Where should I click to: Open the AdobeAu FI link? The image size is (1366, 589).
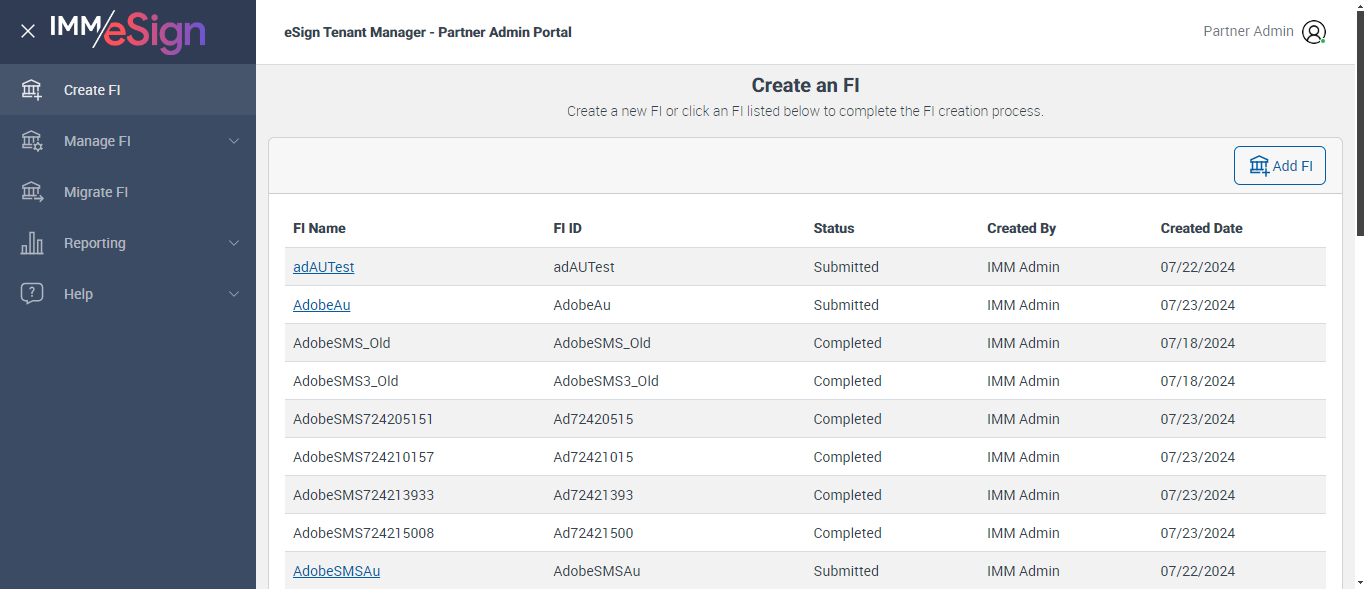[321, 305]
